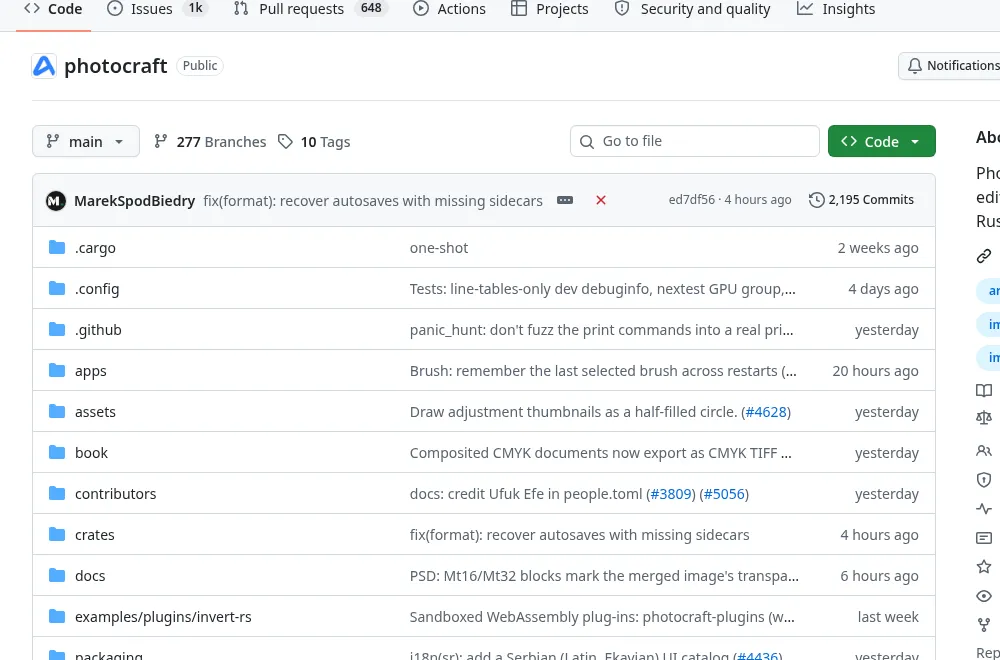
Task: Click the sidebar forks icon
Action: 984,624
